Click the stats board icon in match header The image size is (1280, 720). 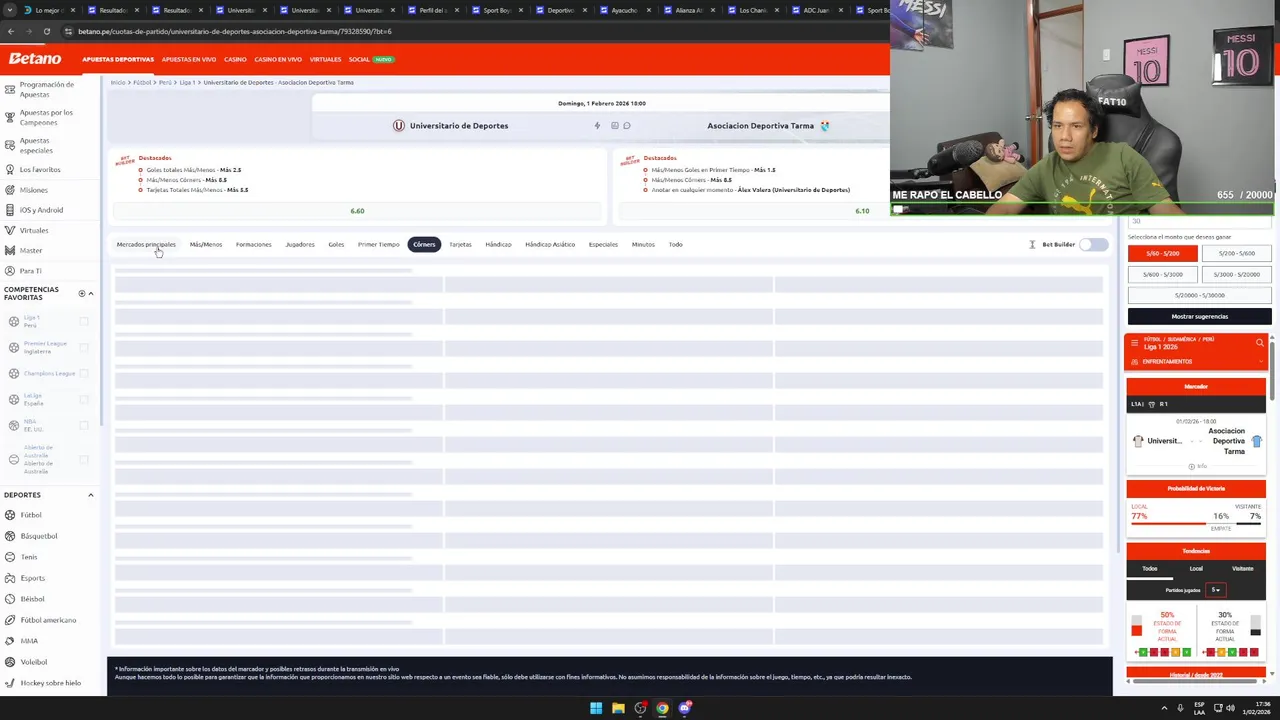614,126
